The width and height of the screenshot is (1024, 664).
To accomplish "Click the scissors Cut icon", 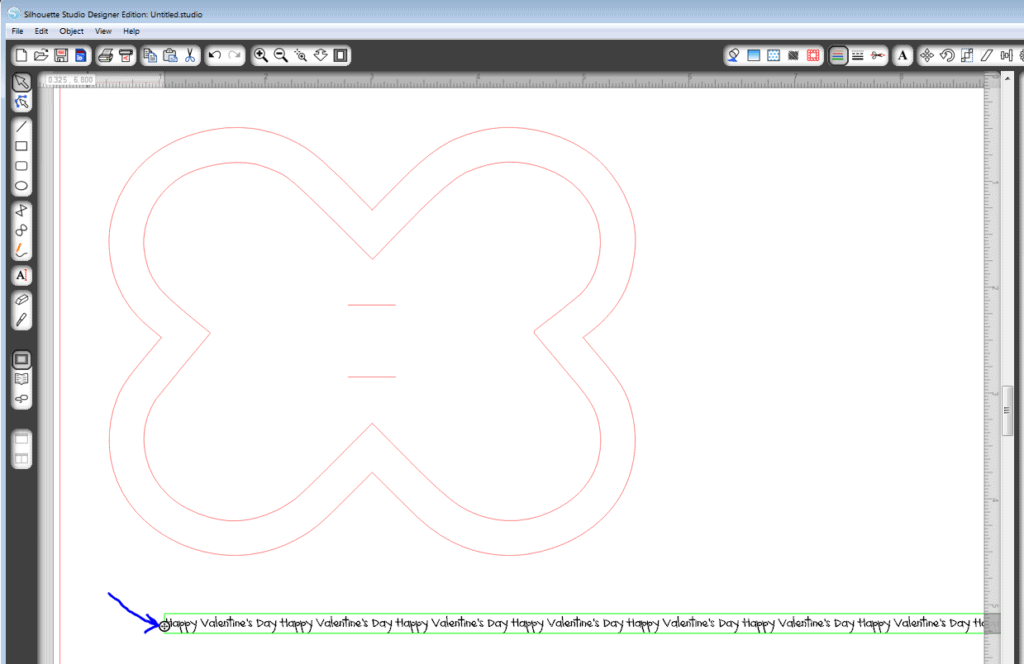I will point(187,55).
